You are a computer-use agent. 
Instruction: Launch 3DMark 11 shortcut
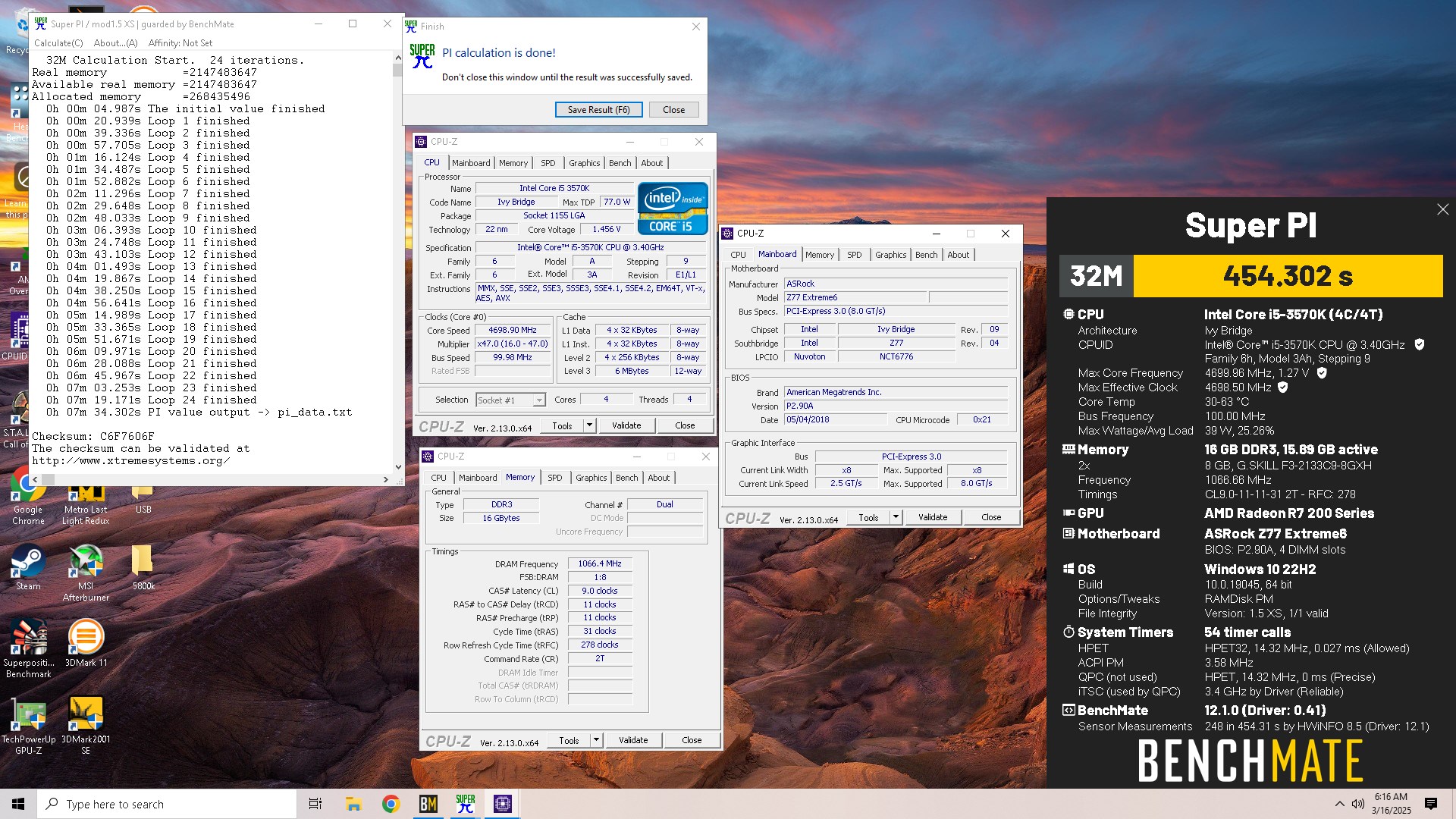pyautogui.click(x=86, y=643)
